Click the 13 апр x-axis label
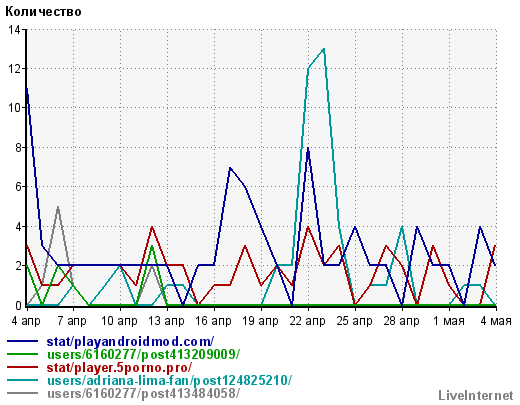This screenshot has height=405, width=520. click(x=166, y=321)
